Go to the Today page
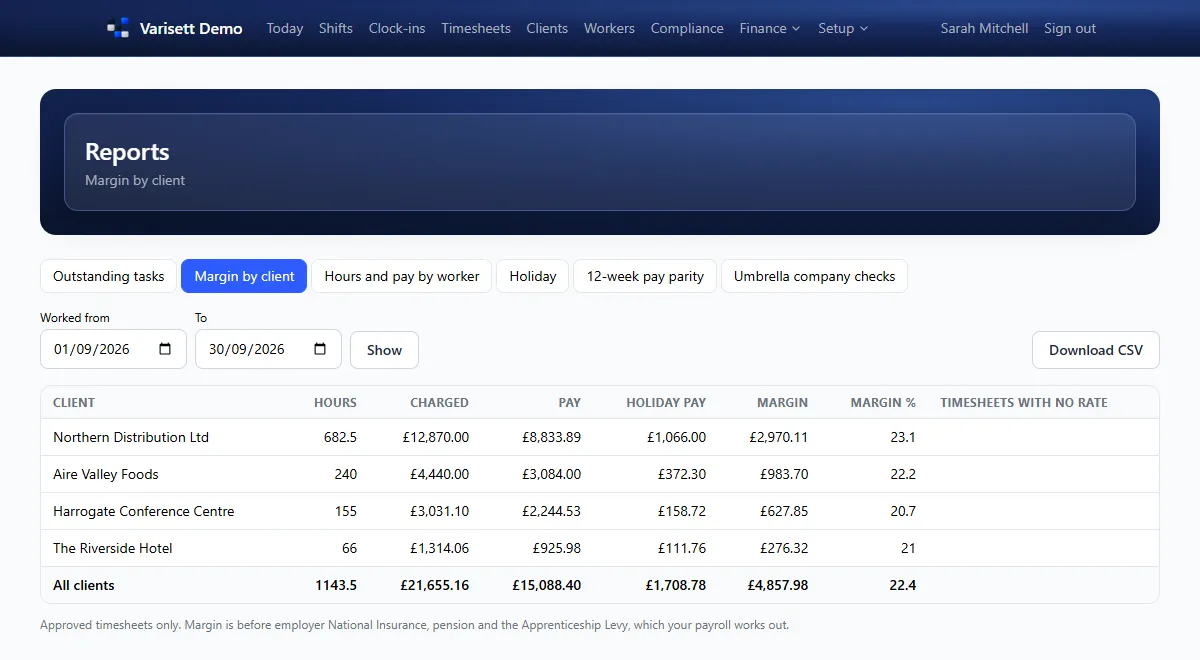 click(x=285, y=28)
